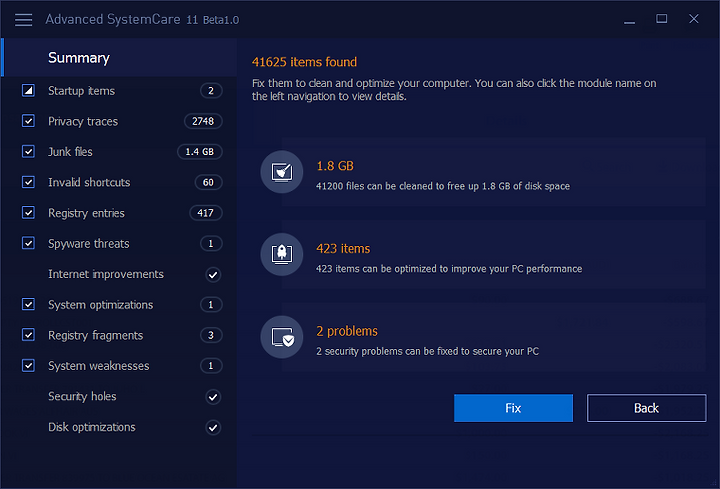The image size is (720, 489).
Task: Open Invalid shortcuts module details
Action: click(89, 182)
